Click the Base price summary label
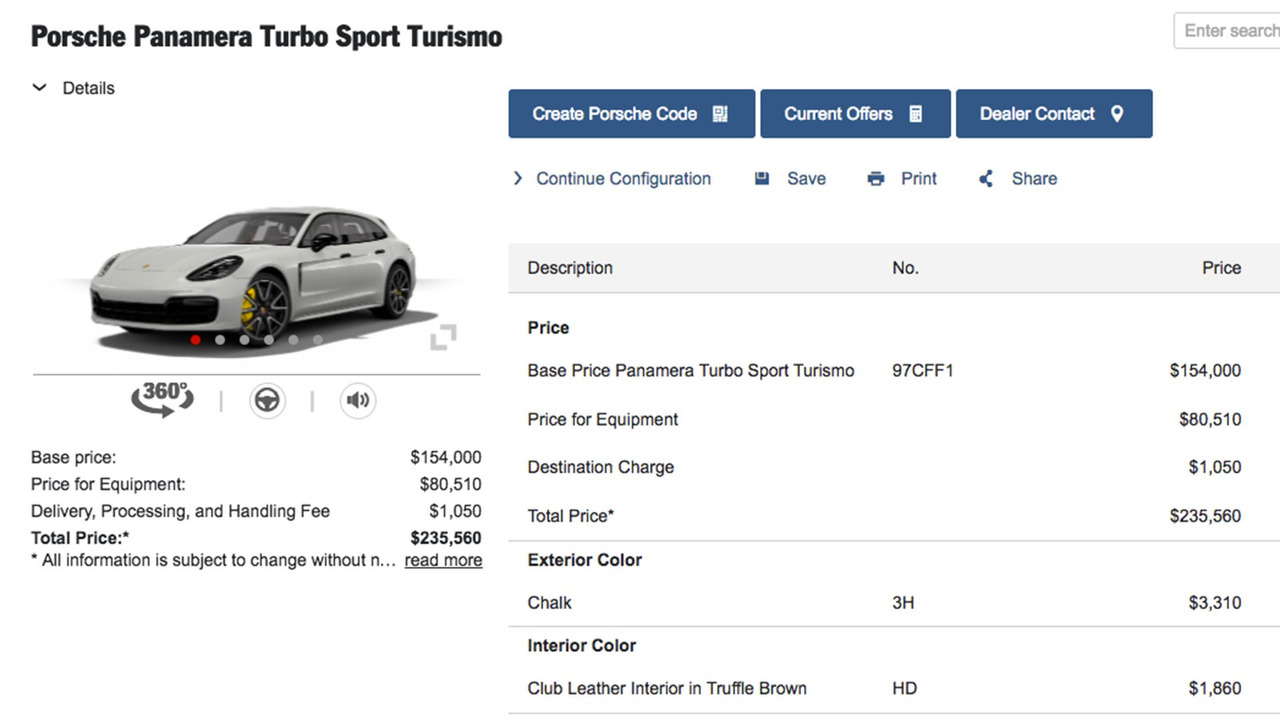The image size is (1280, 720). 74,458
